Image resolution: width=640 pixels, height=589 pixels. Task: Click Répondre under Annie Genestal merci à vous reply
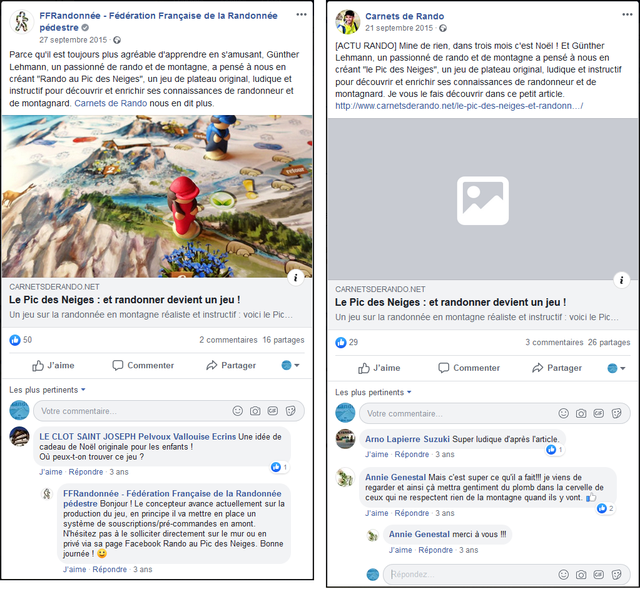pos(436,550)
